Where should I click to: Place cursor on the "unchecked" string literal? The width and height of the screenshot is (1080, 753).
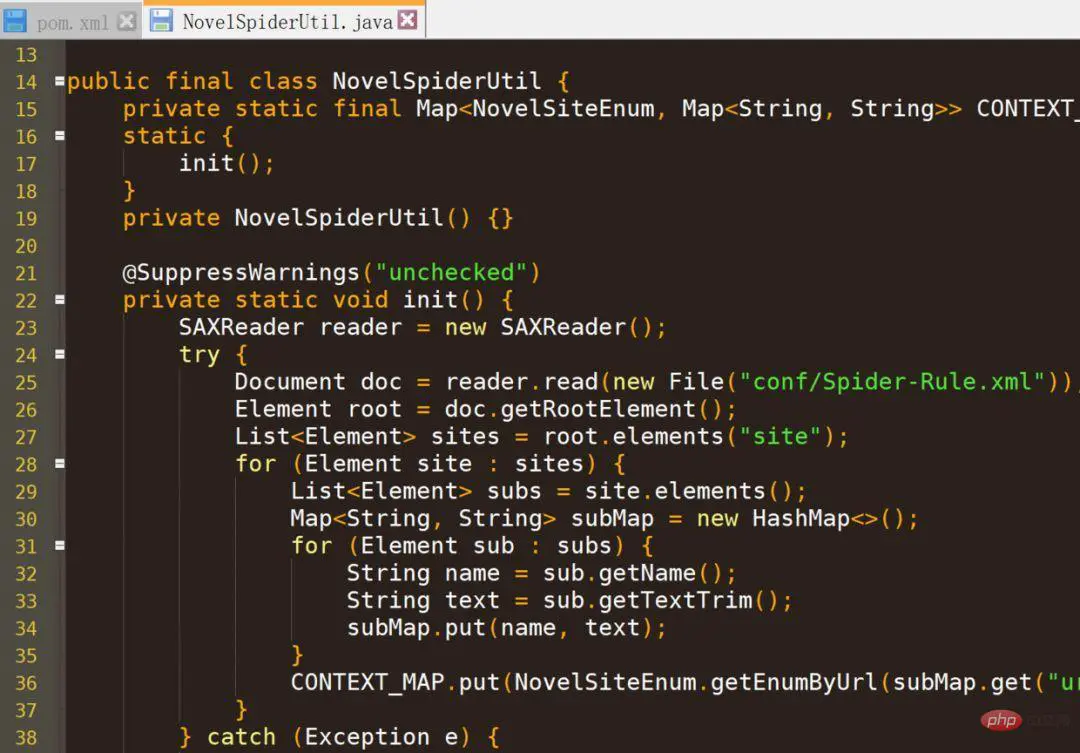pyautogui.click(x=452, y=272)
